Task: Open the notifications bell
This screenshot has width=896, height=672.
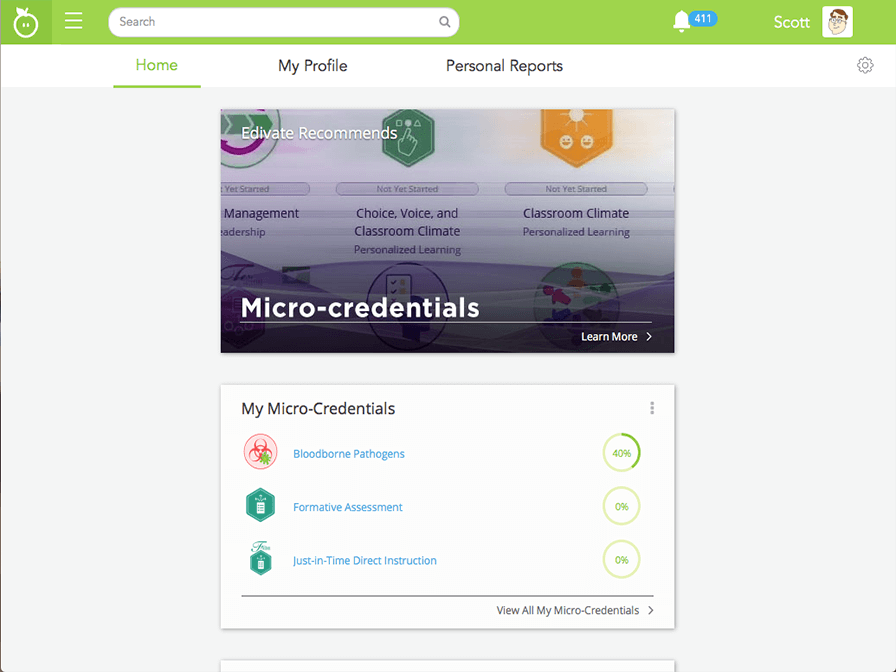Action: coord(681,22)
